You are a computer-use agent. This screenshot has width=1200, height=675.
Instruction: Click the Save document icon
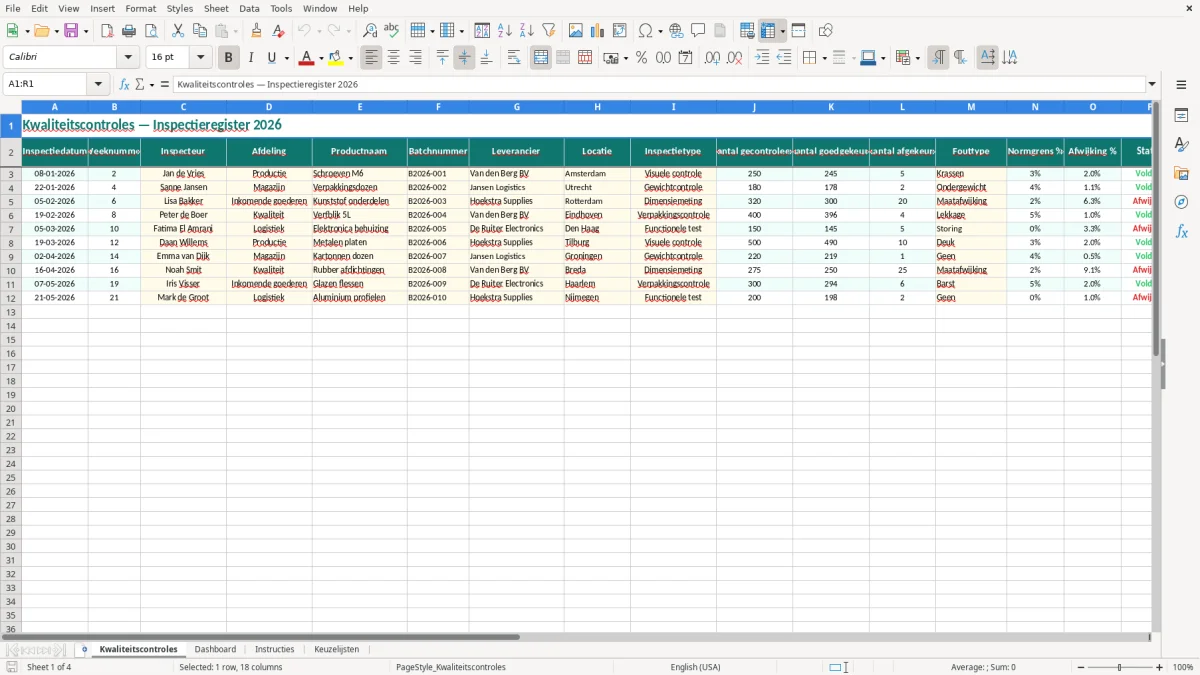click(71, 31)
